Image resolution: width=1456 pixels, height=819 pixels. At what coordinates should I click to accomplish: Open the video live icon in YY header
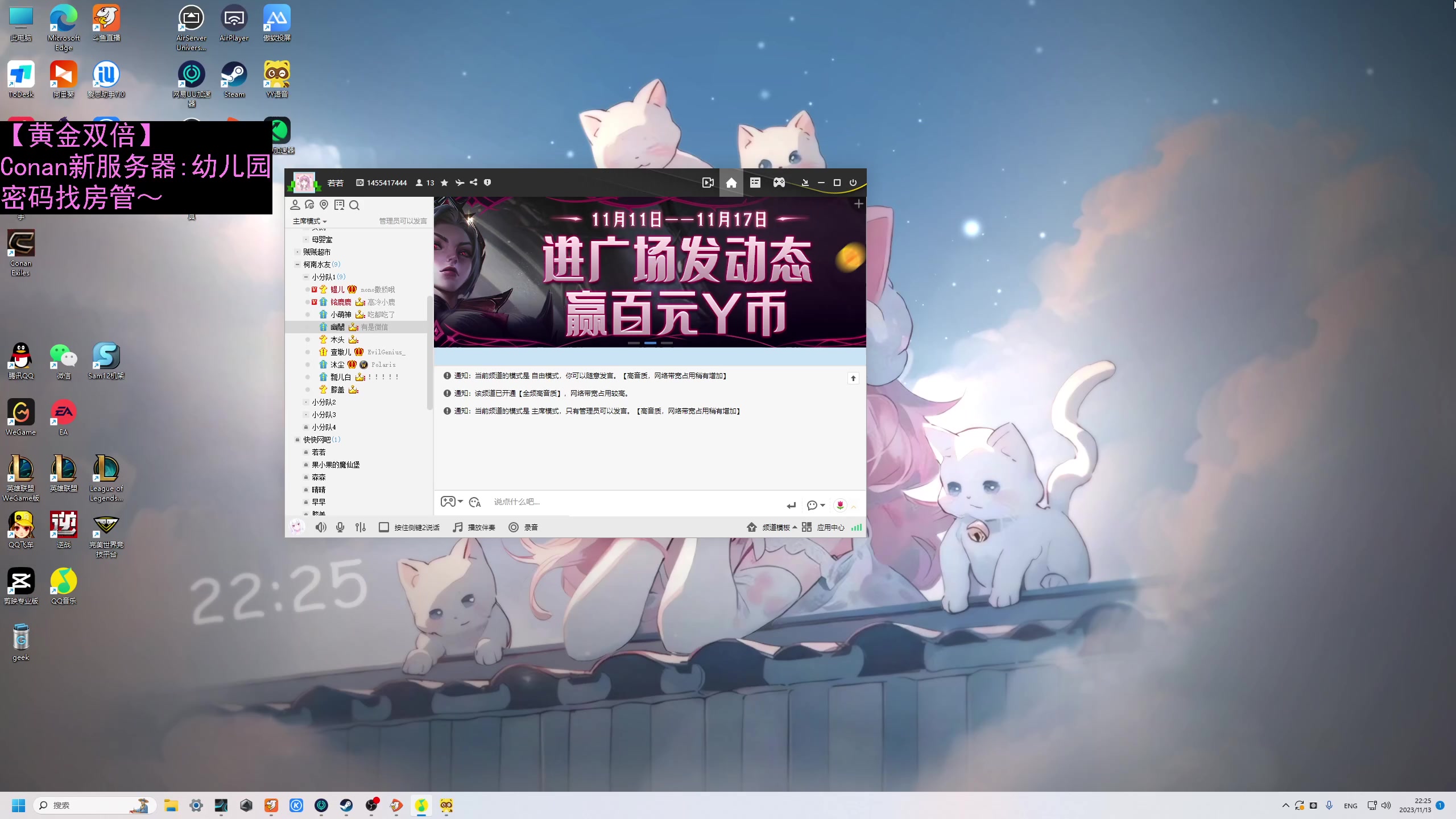tap(708, 183)
